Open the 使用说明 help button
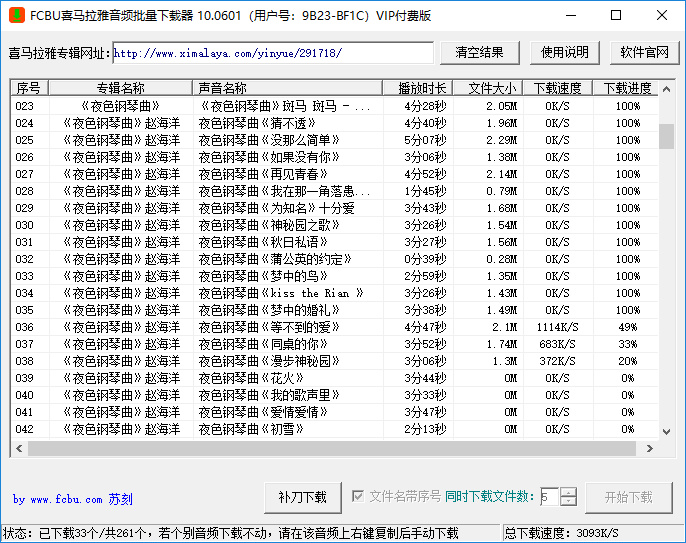 click(x=564, y=53)
